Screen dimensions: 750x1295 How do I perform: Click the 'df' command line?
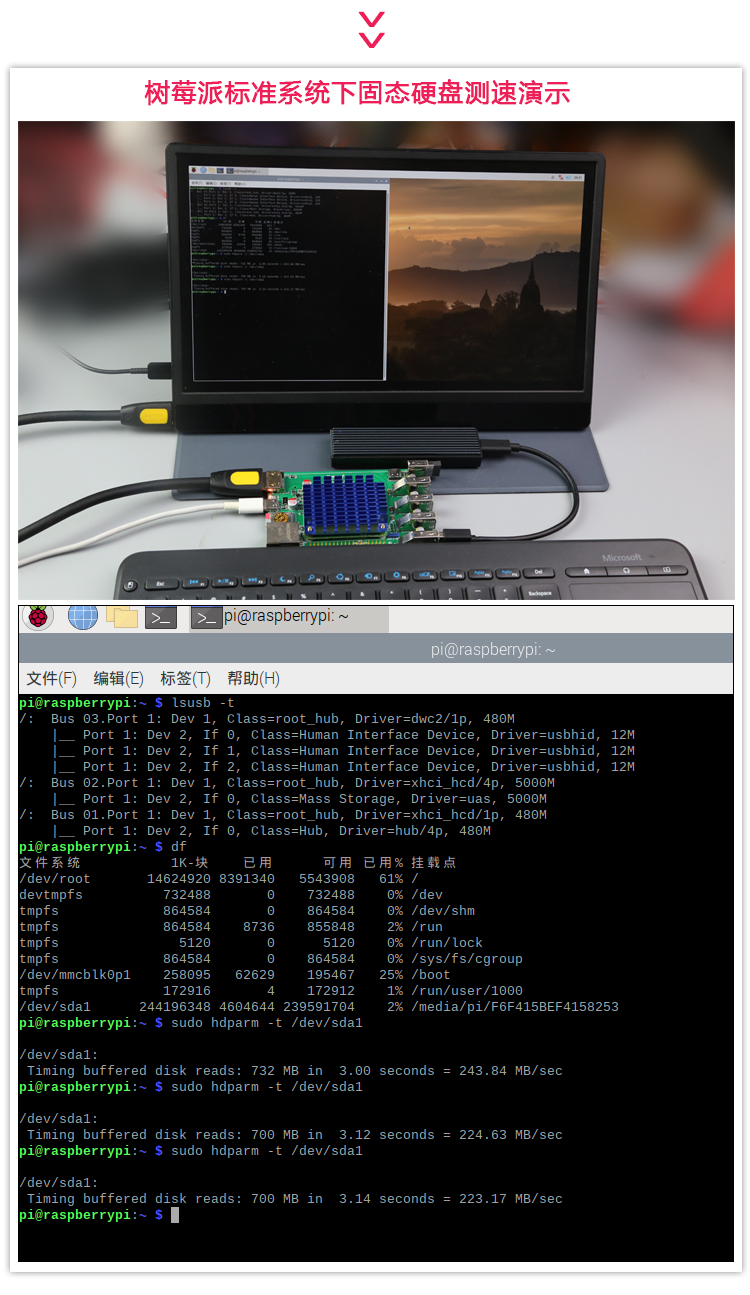tap(103, 847)
